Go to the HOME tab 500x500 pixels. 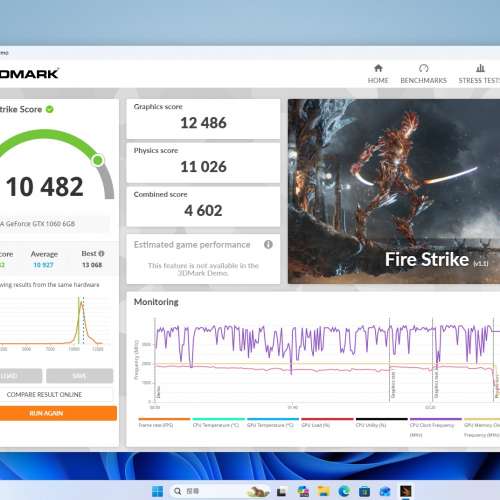(x=378, y=74)
